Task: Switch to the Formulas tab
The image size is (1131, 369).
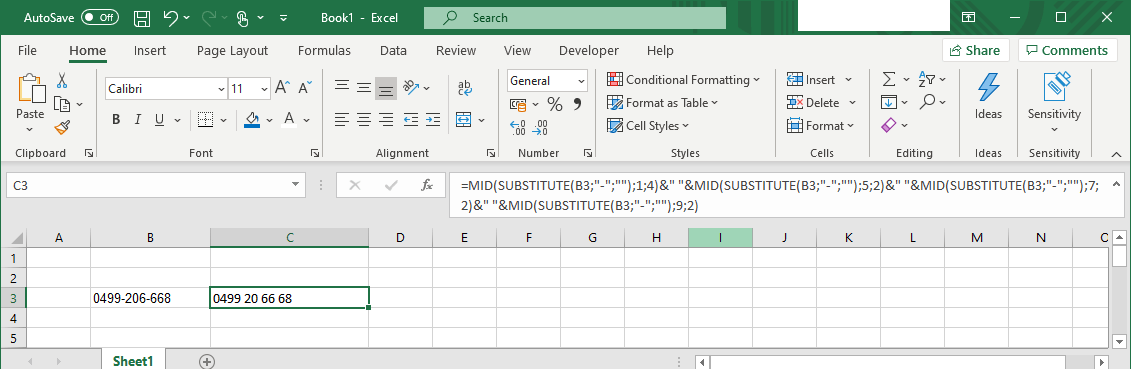Action: coord(325,50)
